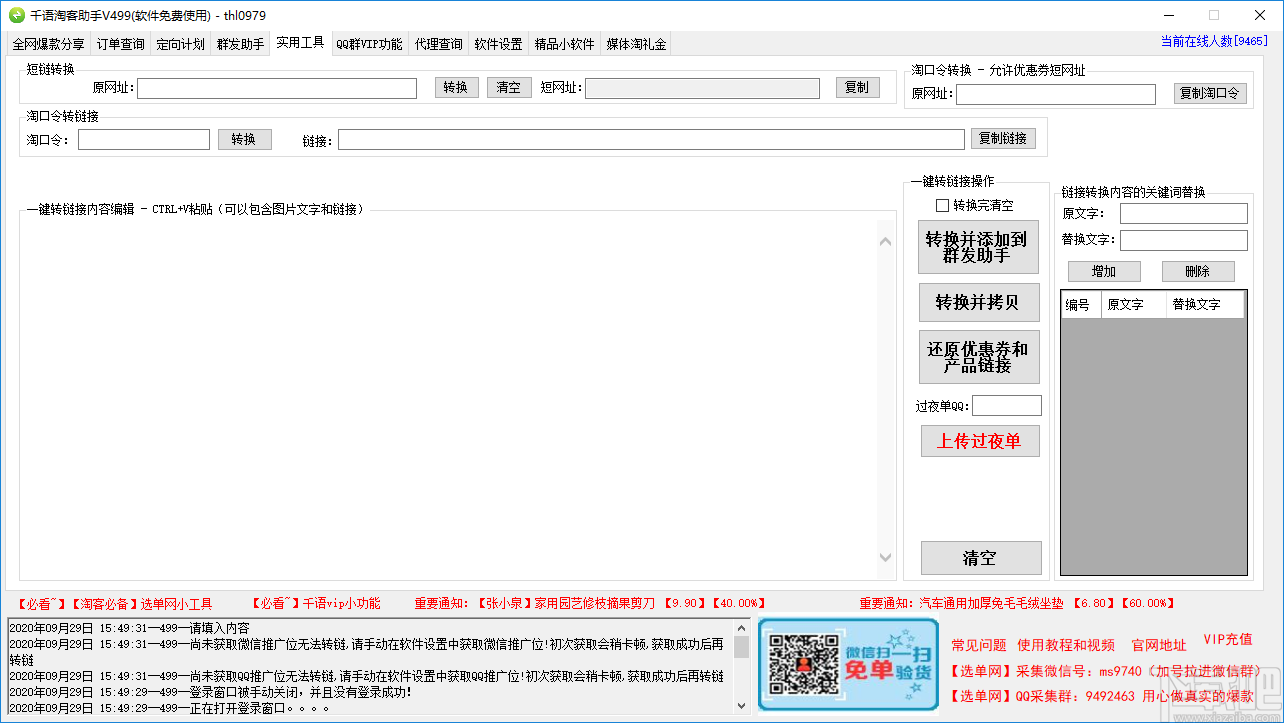
Task: Click the editor scrollbar down arrow
Action: (x=885, y=557)
